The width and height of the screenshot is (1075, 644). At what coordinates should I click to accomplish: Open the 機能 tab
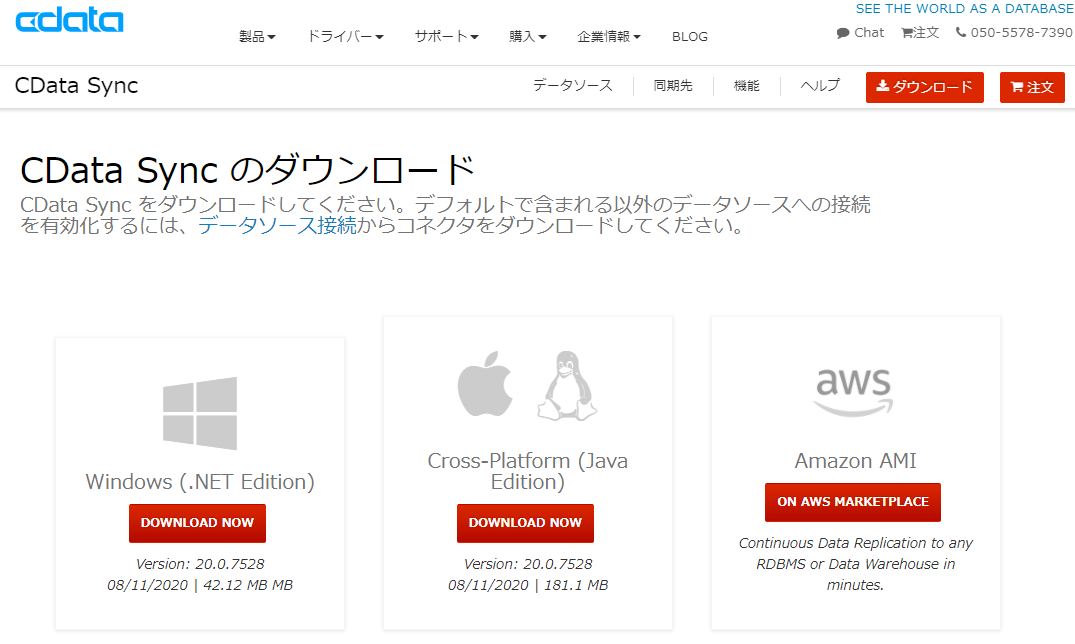(747, 86)
